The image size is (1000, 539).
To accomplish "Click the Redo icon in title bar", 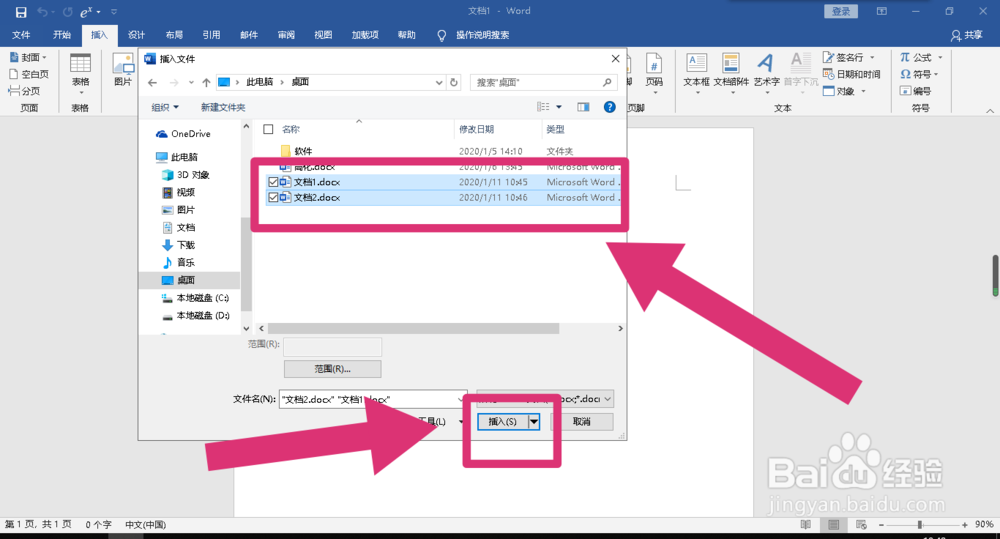I will [67, 12].
